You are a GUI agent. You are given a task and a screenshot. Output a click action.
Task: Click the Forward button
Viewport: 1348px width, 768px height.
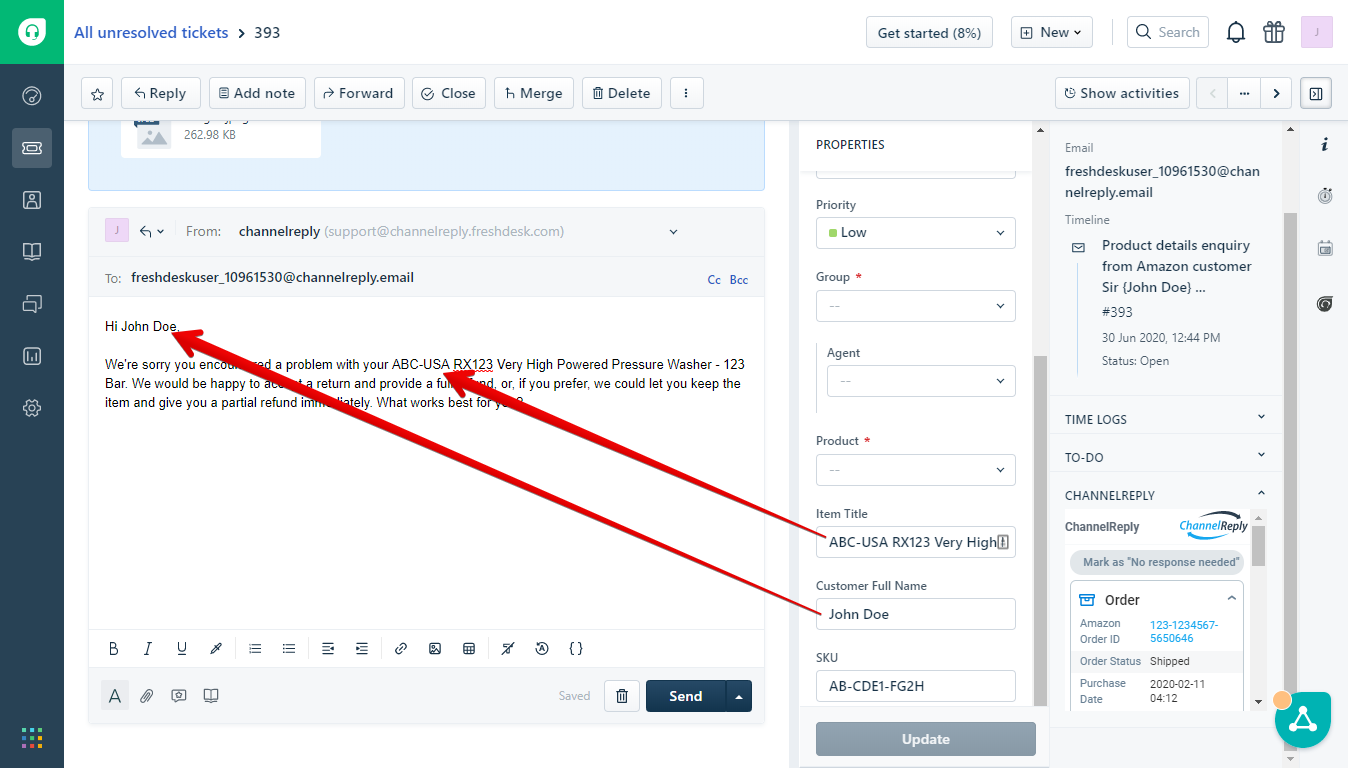[359, 93]
